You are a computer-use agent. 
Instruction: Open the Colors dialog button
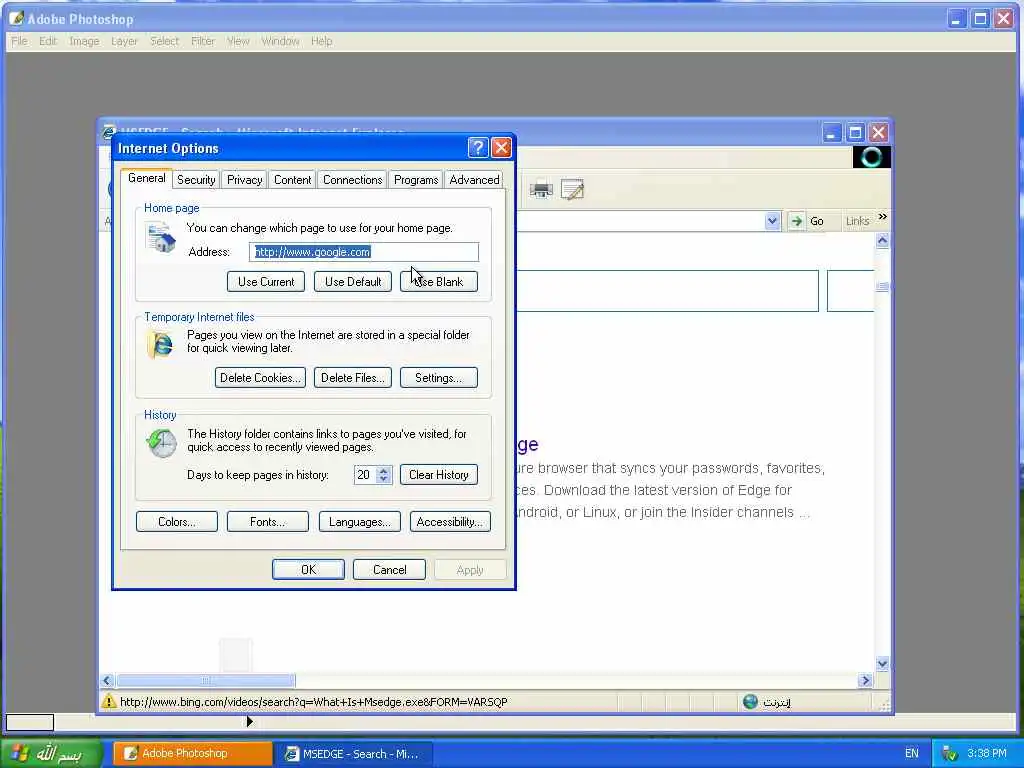pos(176,522)
